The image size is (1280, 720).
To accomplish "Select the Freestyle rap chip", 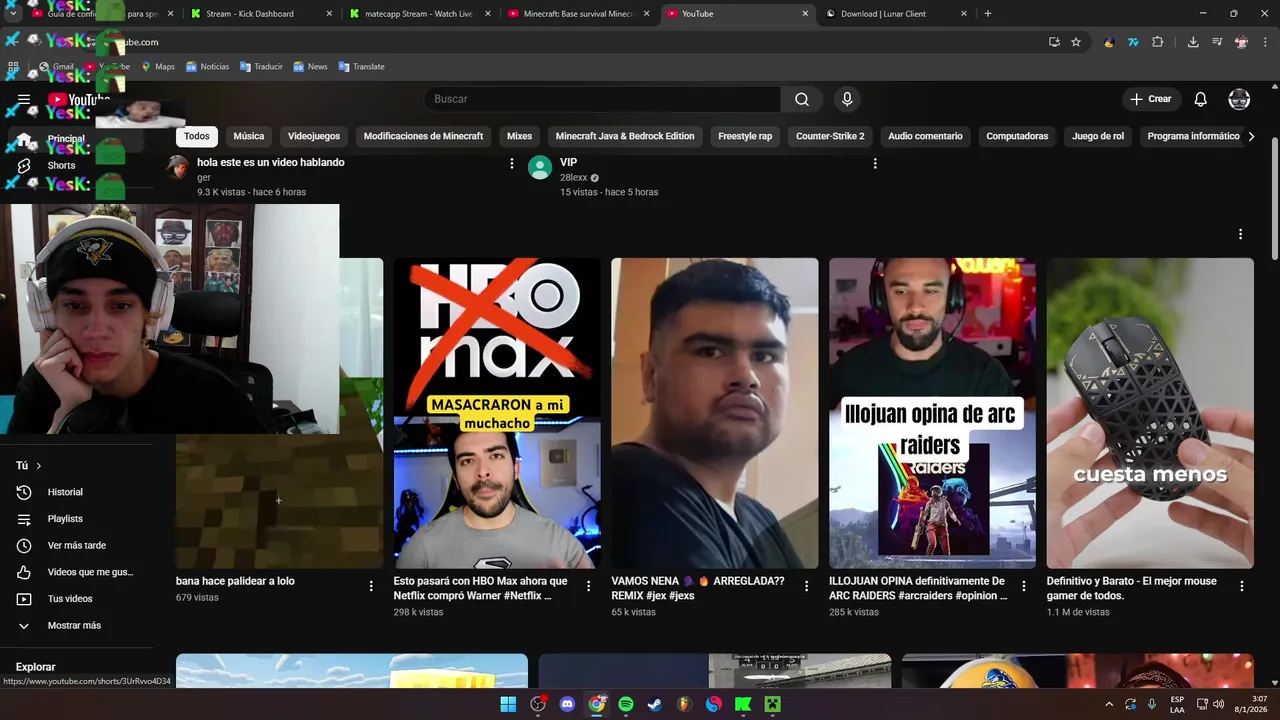I will click(x=745, y=136).
